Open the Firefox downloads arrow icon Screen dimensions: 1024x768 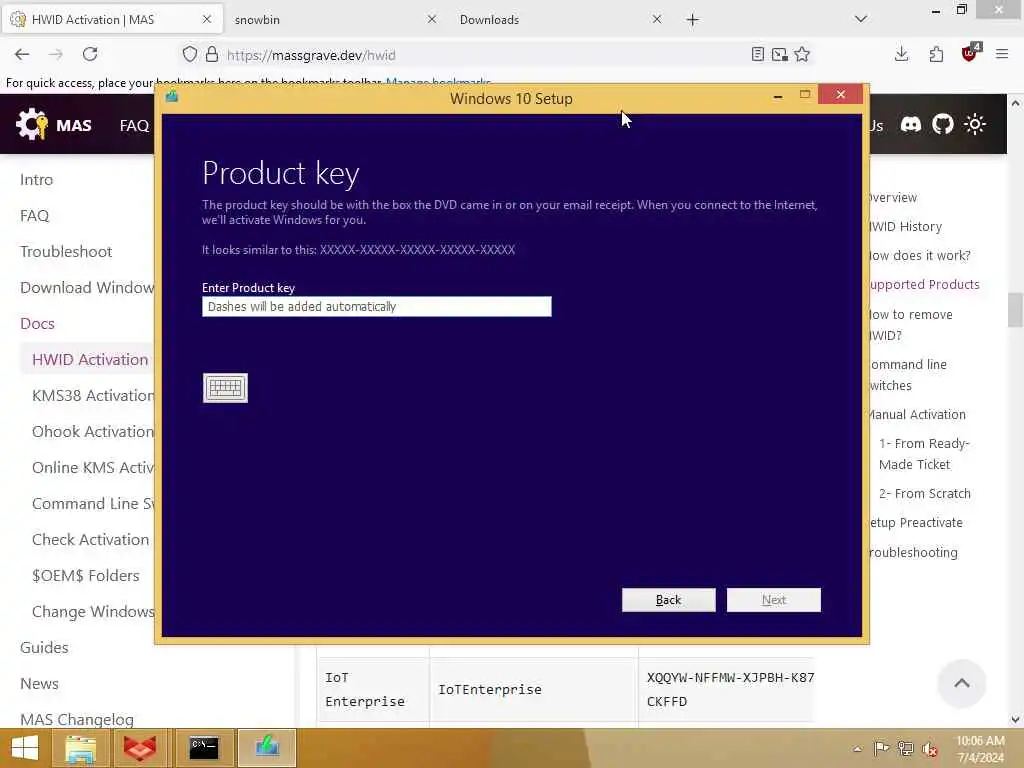(901, 54)
